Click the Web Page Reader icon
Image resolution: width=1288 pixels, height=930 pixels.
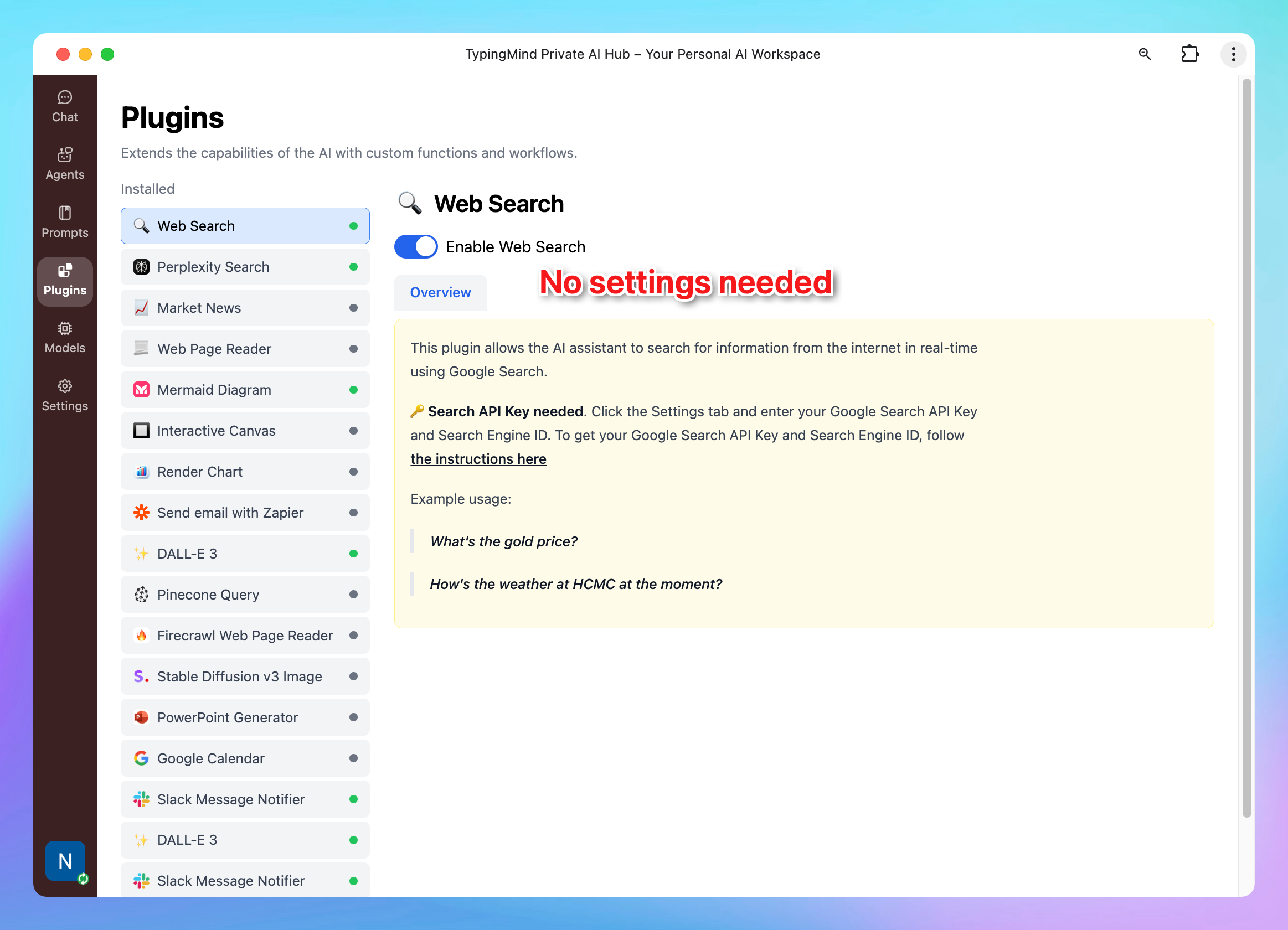141,349
